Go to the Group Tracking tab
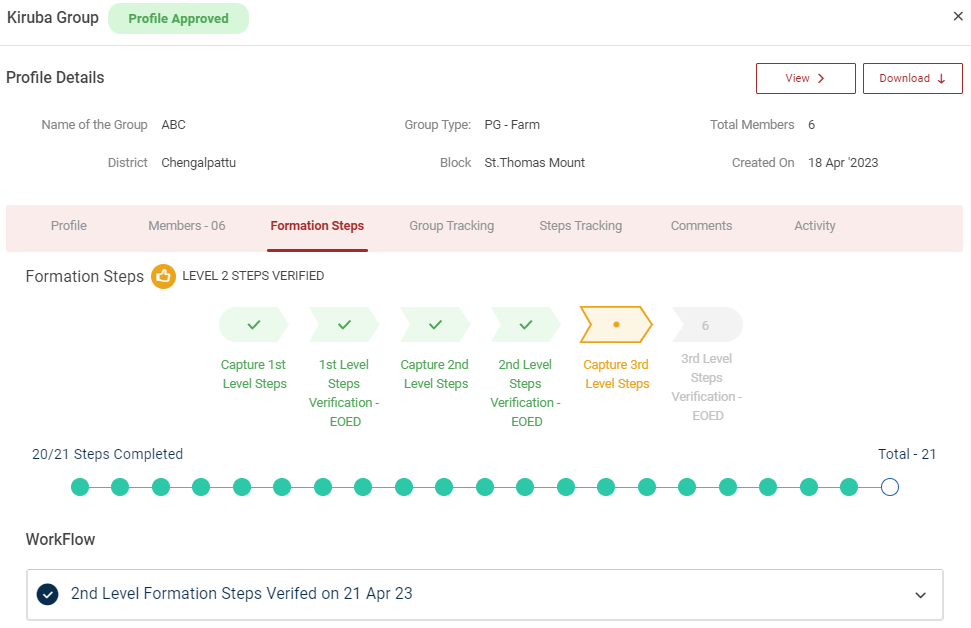This screenshot has height=628, width=971. coord(451,226)
